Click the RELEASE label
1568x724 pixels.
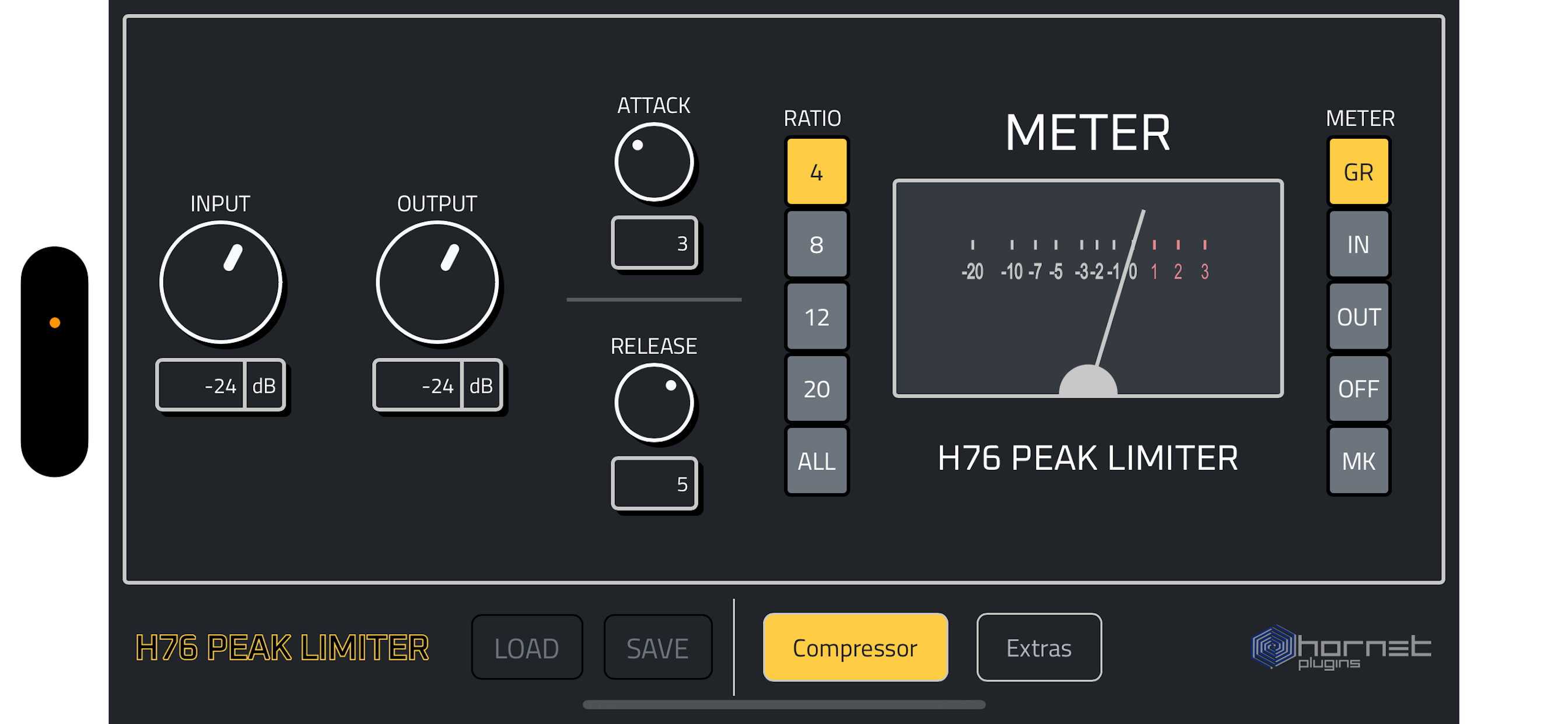click(x=654, y=346)
